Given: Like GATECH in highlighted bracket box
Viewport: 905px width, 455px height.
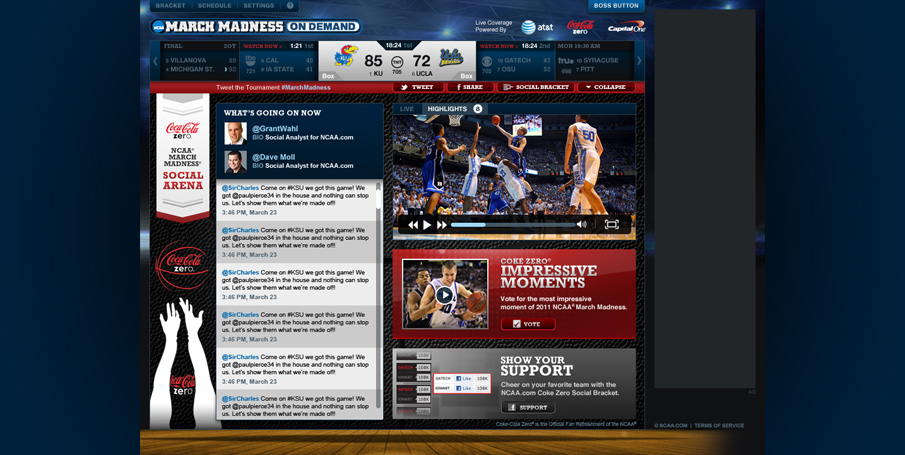Looking at the screenshot, I should tap(463, 378).
